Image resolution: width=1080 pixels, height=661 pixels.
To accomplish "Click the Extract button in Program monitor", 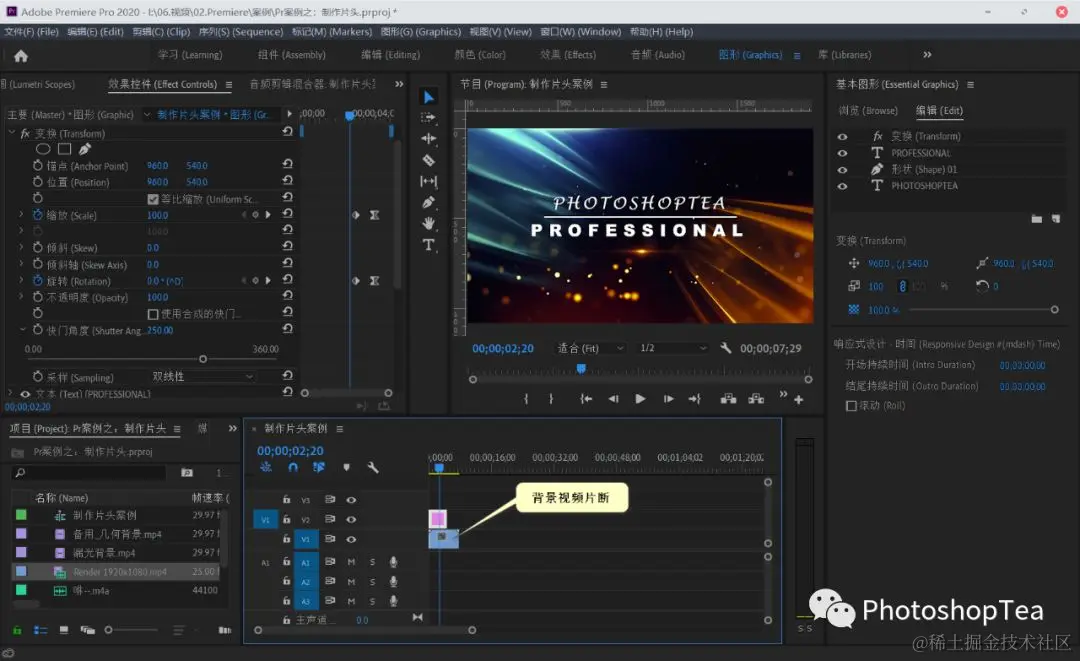I will coord(756,399).
